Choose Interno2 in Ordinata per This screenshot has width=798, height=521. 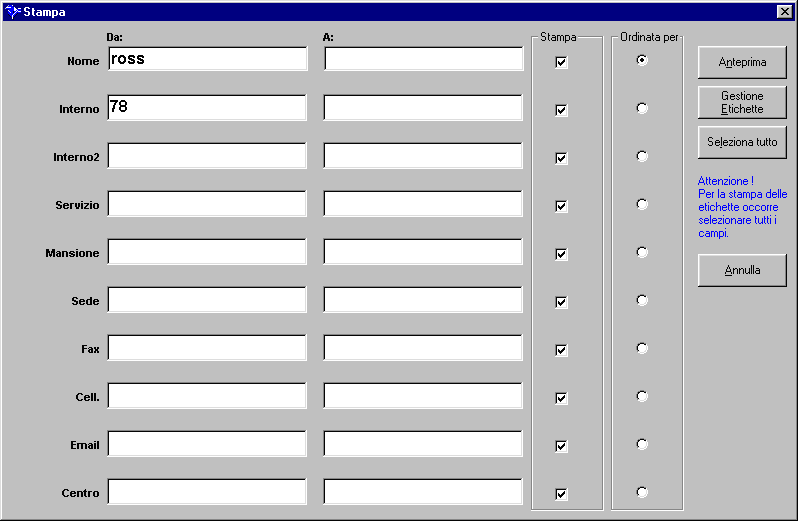642,156
